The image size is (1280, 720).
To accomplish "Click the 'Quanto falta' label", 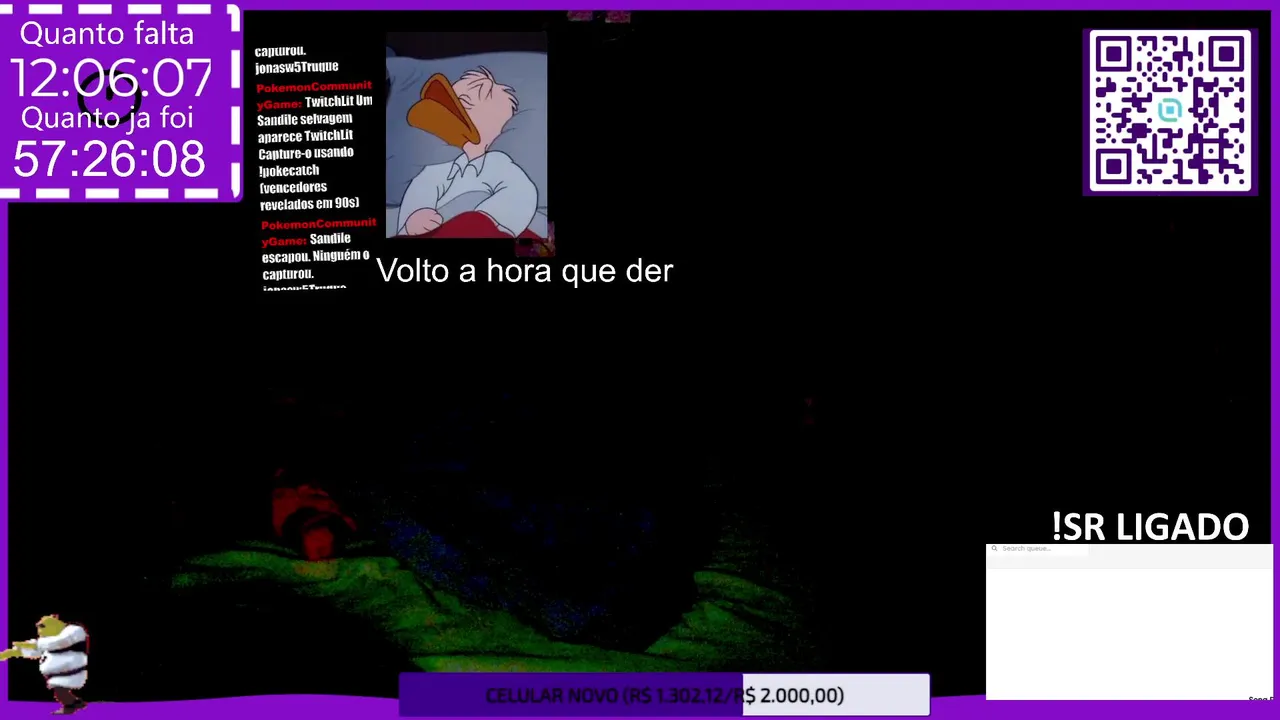I will tap(107, 33).
